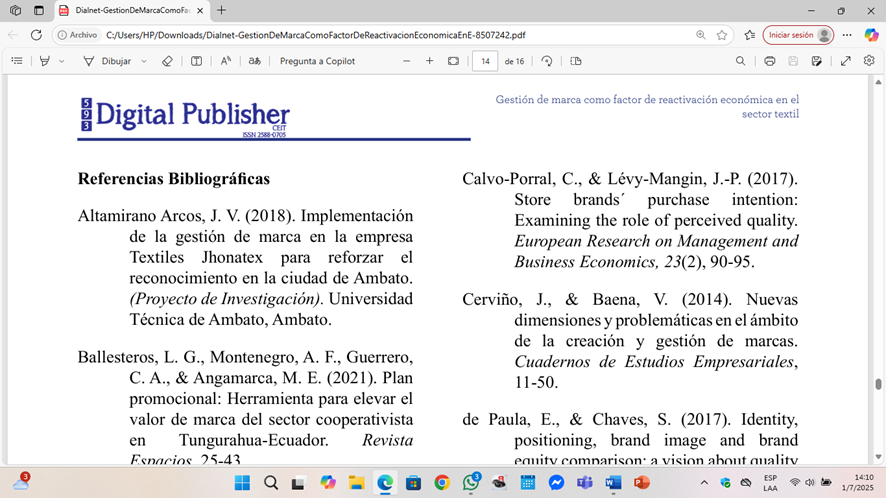
Task: Click the page number field showing 14
Action: (x=485, y=61)
